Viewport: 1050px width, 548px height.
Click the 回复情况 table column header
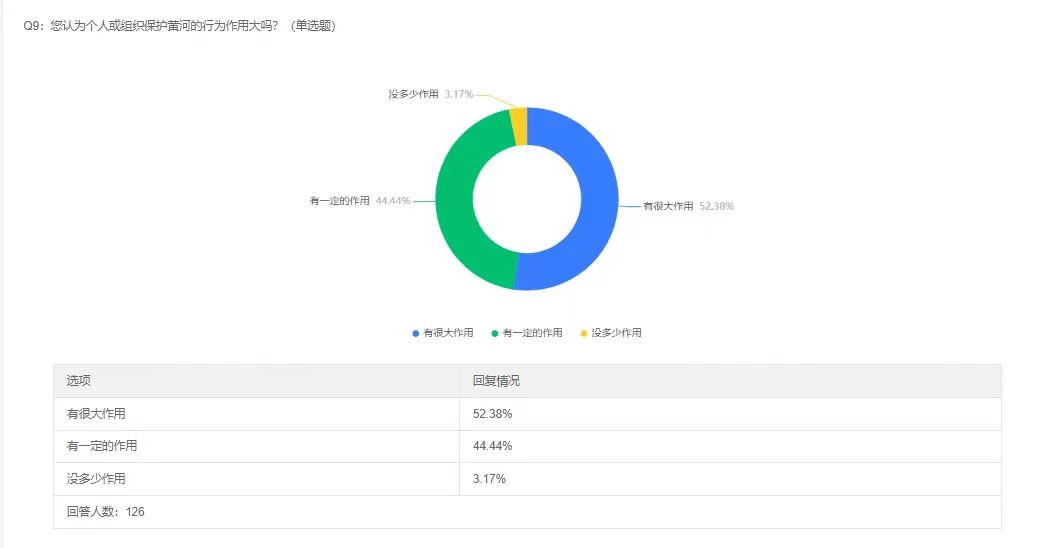coord(496,381)
